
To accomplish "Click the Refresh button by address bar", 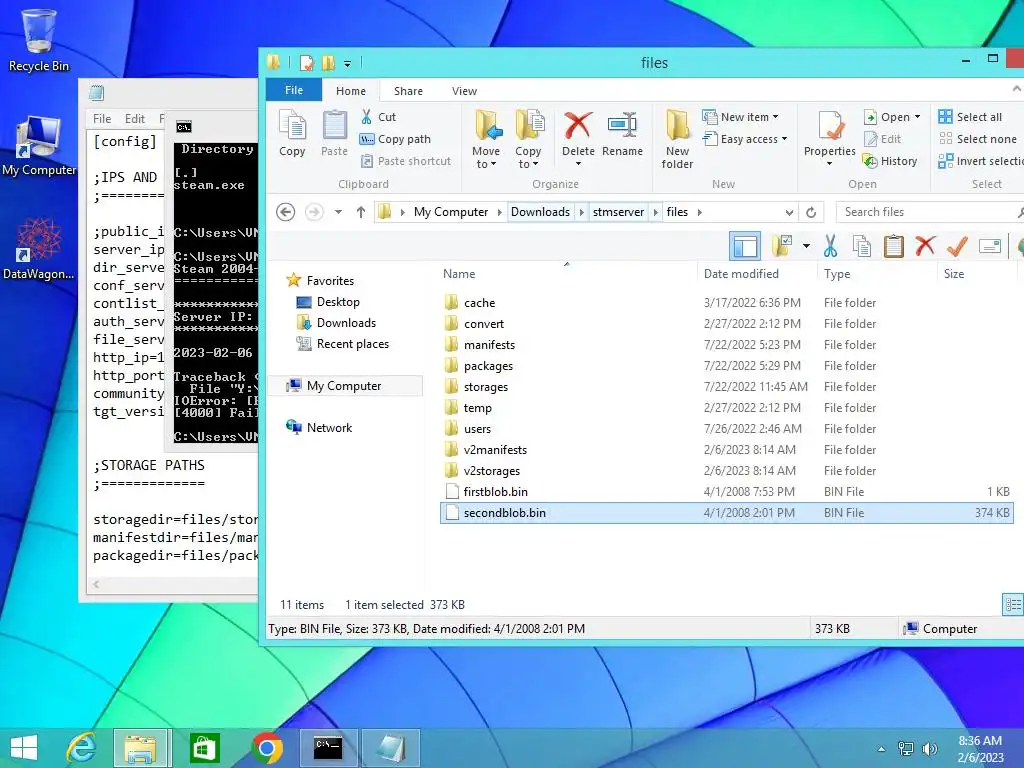I will [x=811, y=212].
